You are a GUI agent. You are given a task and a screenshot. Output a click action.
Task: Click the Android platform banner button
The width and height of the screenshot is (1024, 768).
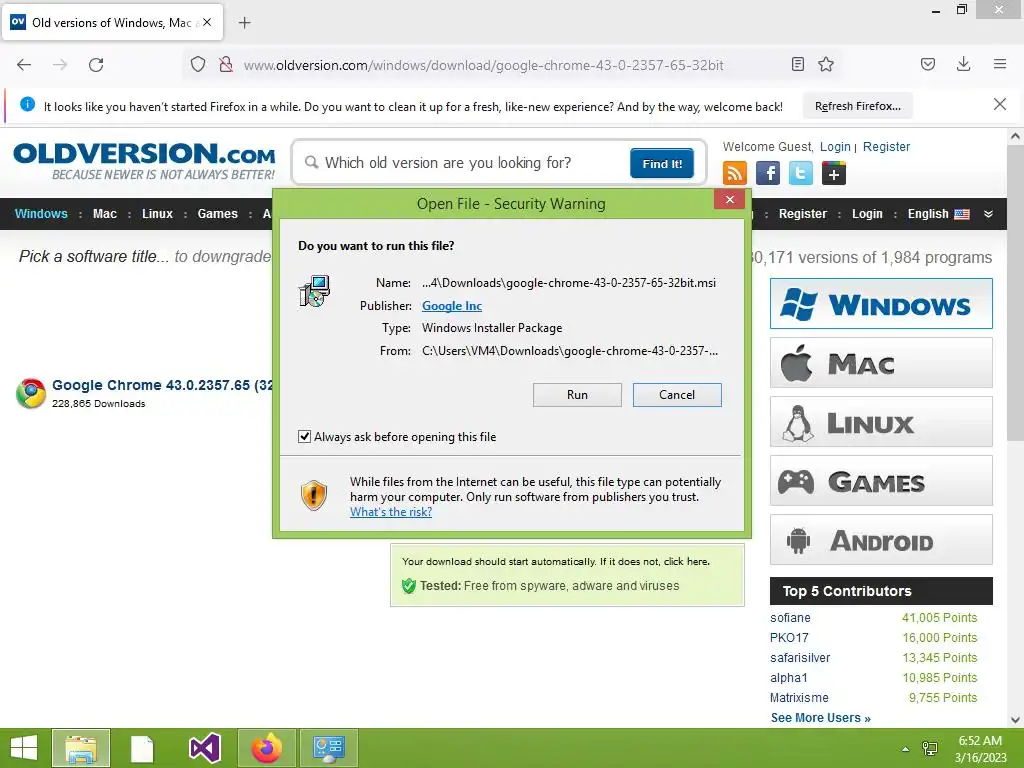[x=881, y=539]
